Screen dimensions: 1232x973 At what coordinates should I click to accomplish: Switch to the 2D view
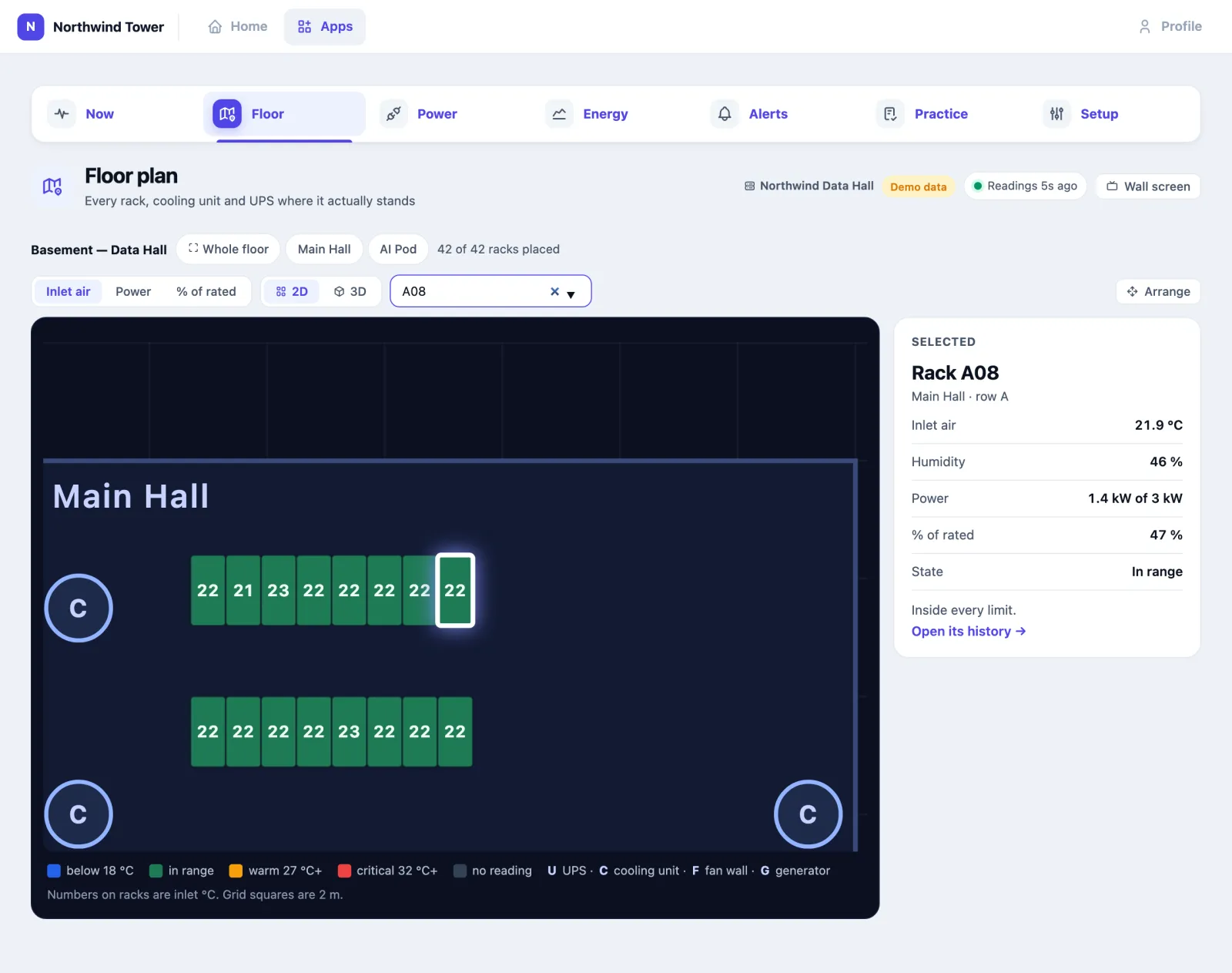pyautogui.click(x=292, y=292)
